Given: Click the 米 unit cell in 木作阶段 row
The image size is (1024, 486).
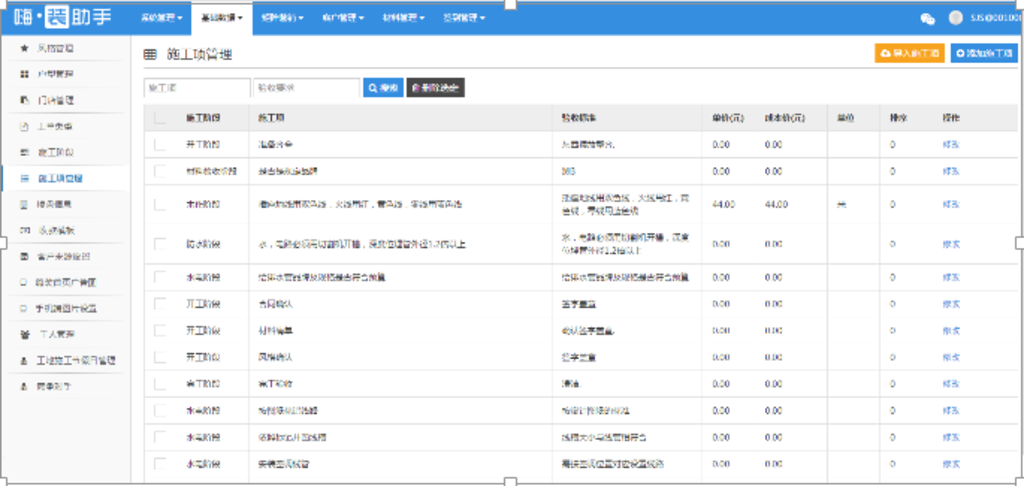Looking at the screenshot, I should click(841, 204).
